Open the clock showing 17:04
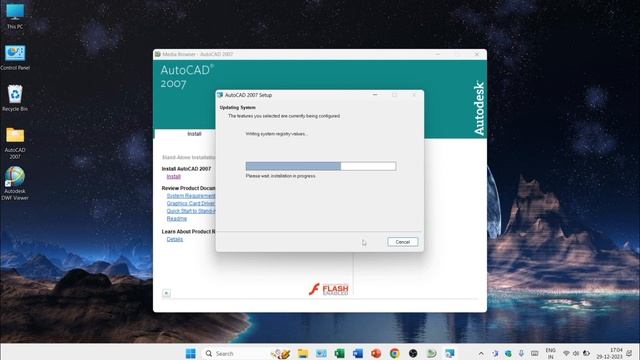The width and height of the screenshot is (640, 360). (610, 353)
